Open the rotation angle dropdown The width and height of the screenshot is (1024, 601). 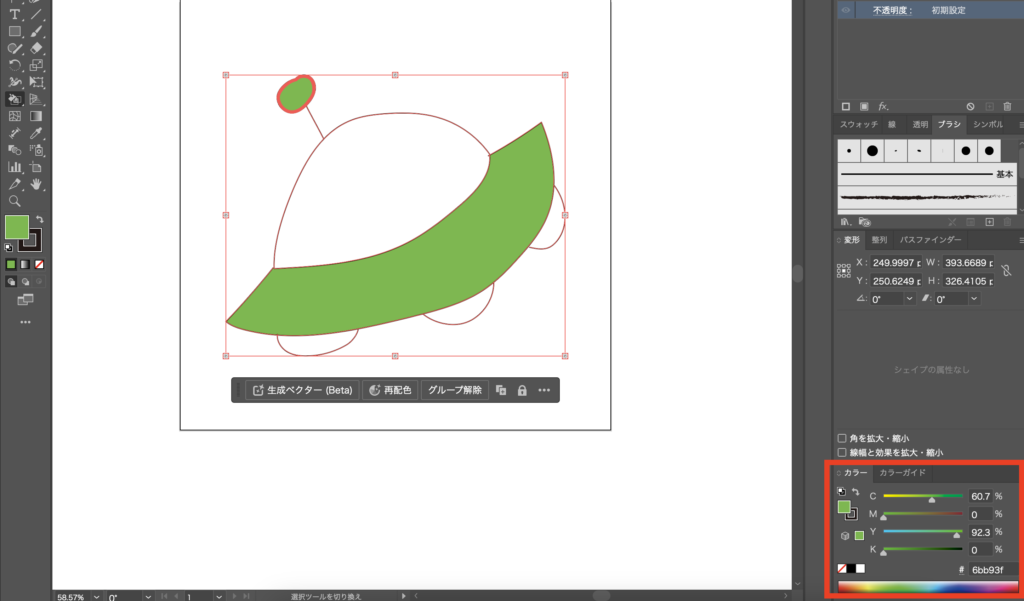point(909,299)
